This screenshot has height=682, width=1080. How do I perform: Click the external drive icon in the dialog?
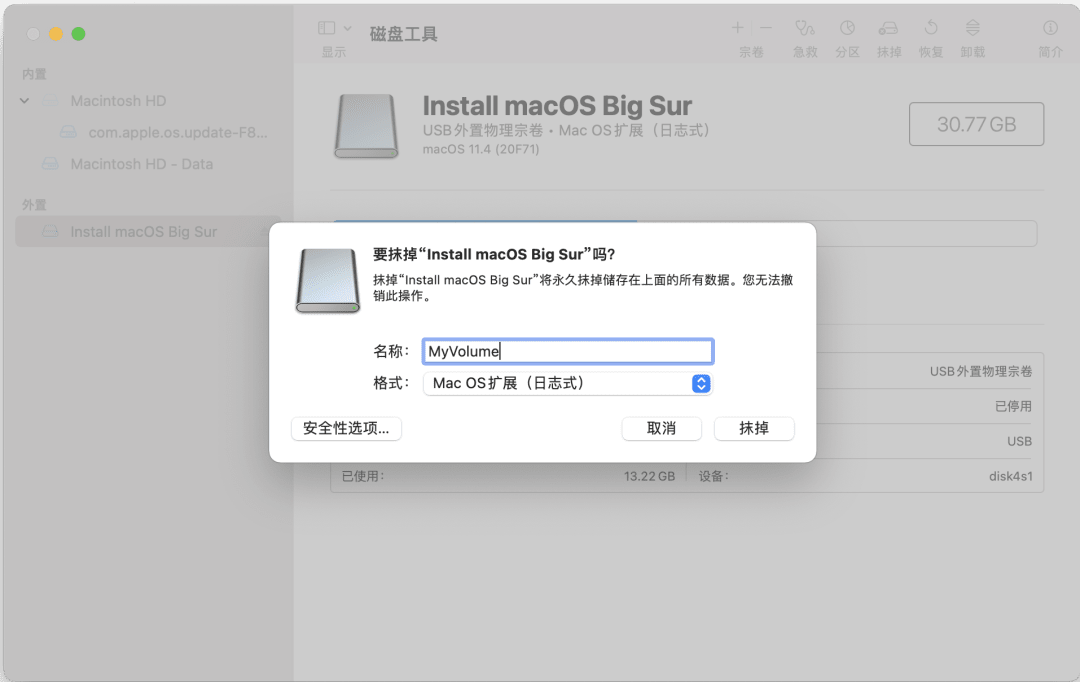pos(327,281)
